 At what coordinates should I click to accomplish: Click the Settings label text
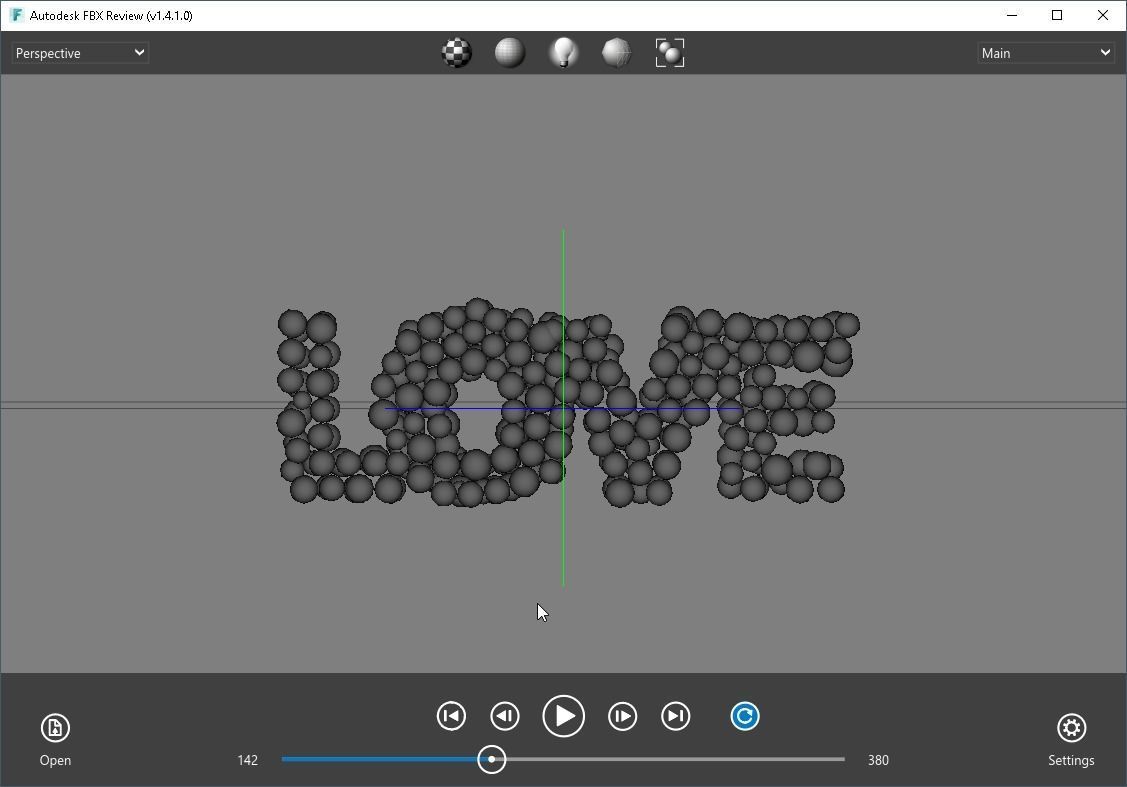[1071, 760]
